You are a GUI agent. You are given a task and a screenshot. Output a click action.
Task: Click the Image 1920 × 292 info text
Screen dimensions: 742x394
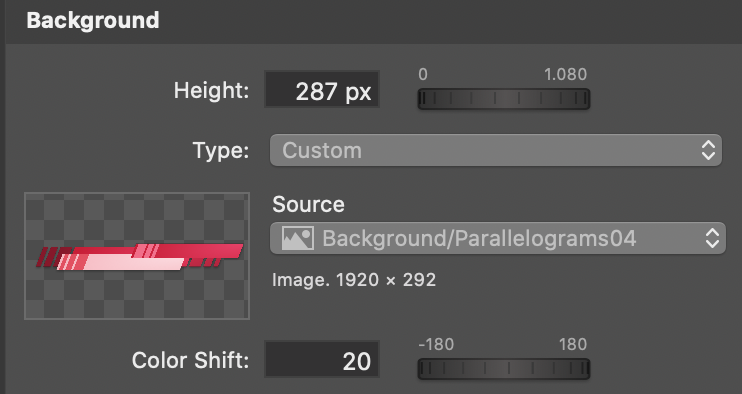pyautogui.click(x=354, y=280)
